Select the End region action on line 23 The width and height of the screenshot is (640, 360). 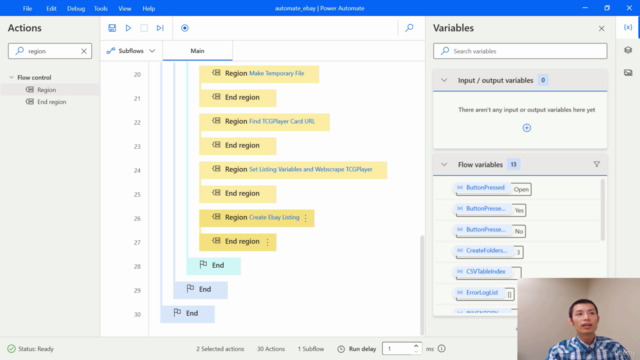click(238, 146)
